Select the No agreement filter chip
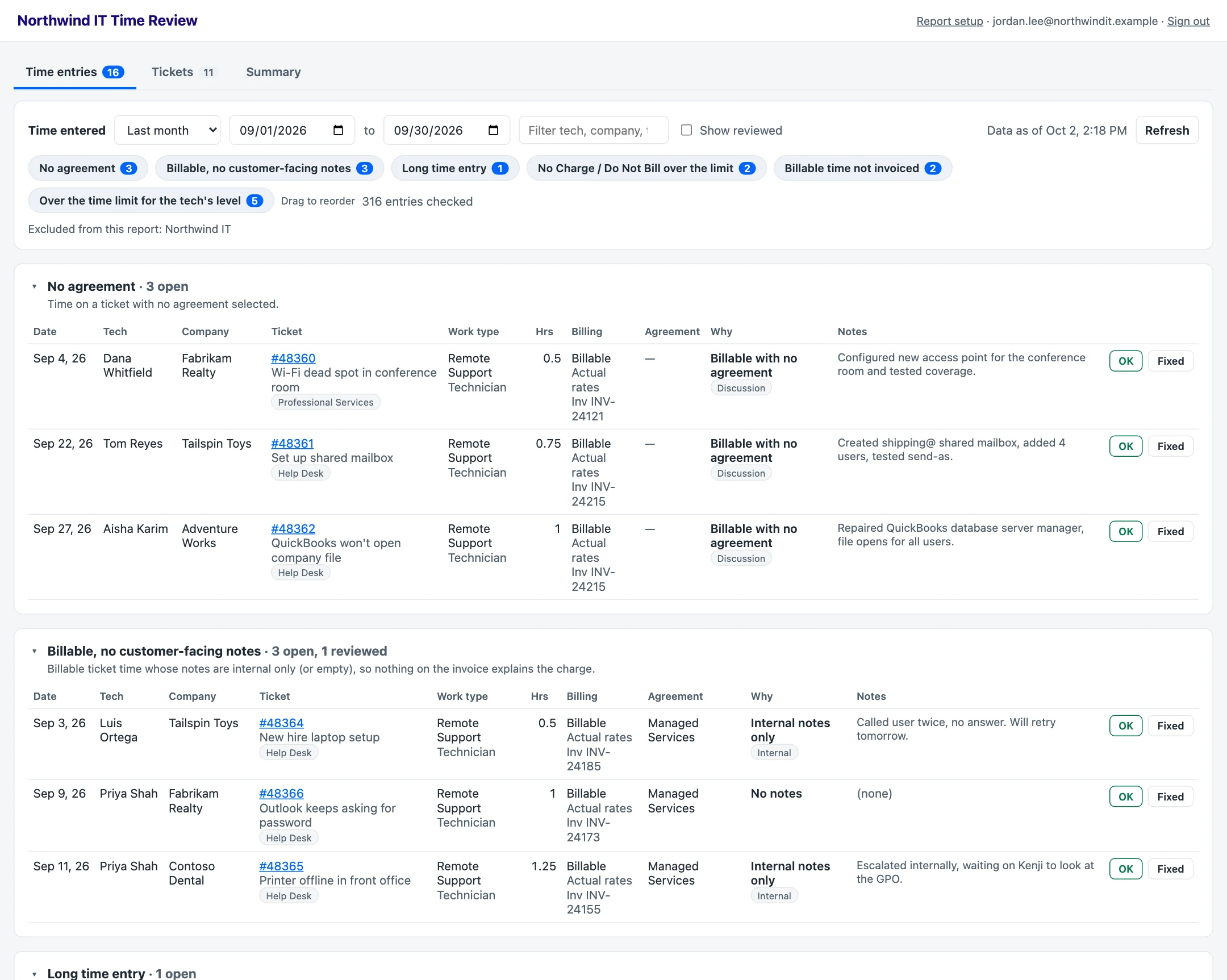Viewport: 1227px width, 980px height. click(87, 169)
